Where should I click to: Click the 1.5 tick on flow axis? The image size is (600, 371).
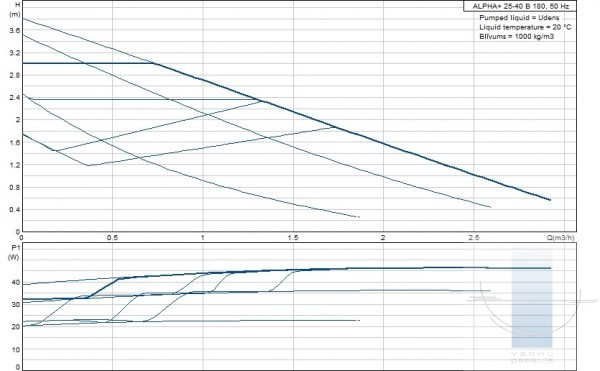[293, 238]
